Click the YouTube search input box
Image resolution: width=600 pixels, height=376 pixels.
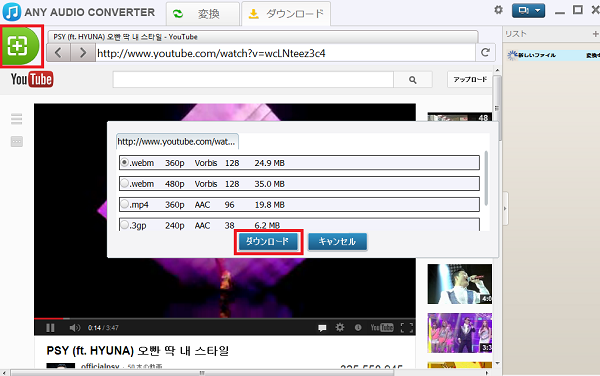coord(253,80)
